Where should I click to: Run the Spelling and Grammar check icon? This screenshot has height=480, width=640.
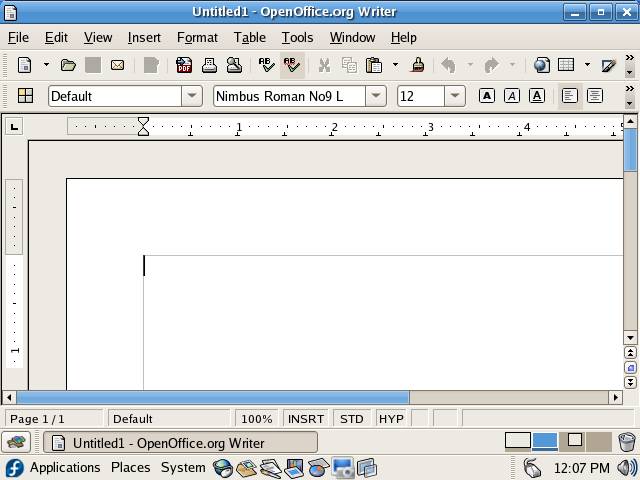point(267,65)
